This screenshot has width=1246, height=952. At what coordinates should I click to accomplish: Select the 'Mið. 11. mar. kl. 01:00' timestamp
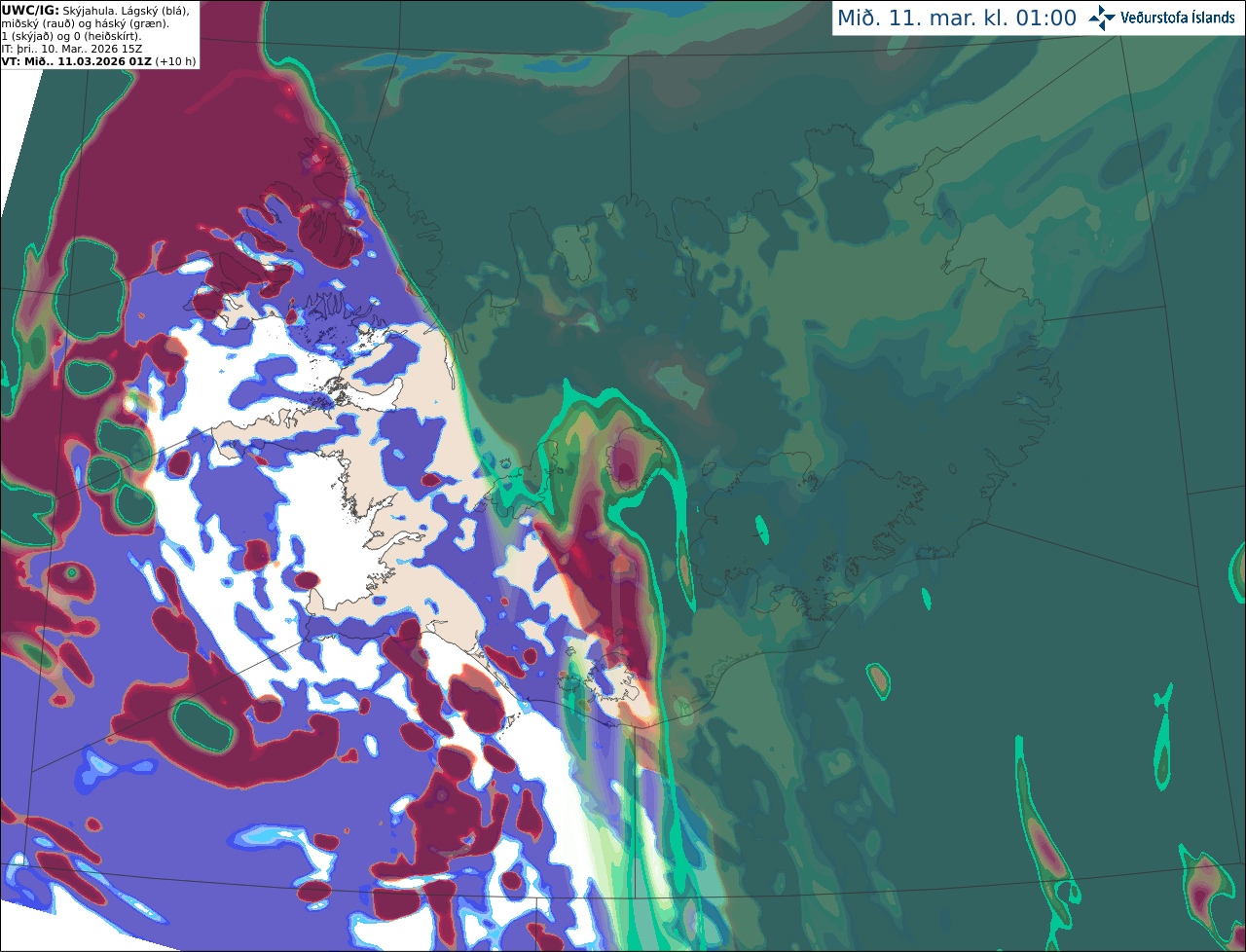click(957, 18)
